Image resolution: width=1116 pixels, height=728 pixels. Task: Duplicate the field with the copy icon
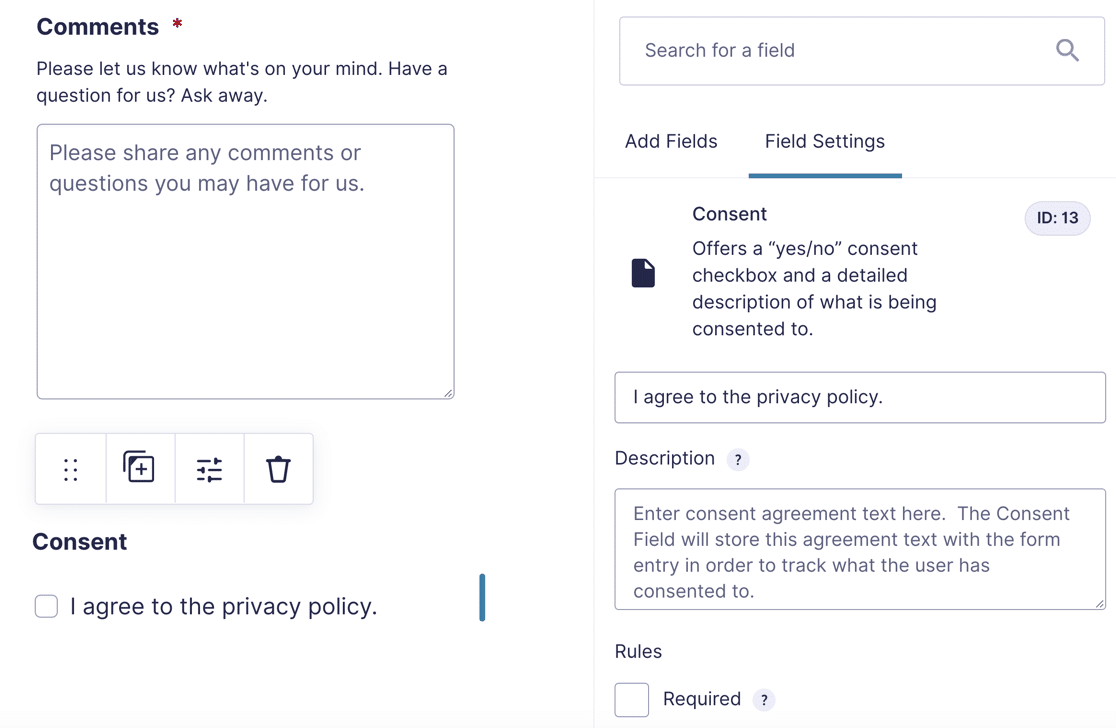tap(139, 467)
